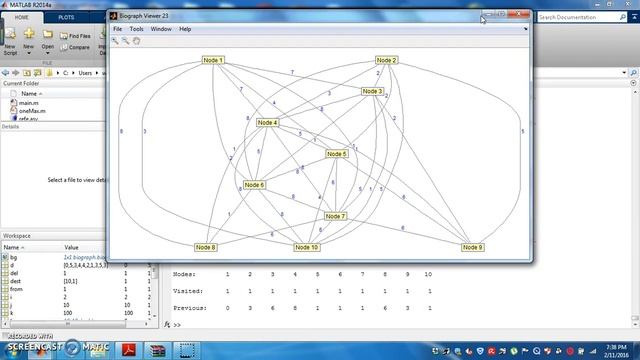Switch to the PLOTS tab in MATLAB

tap(66, 18)
